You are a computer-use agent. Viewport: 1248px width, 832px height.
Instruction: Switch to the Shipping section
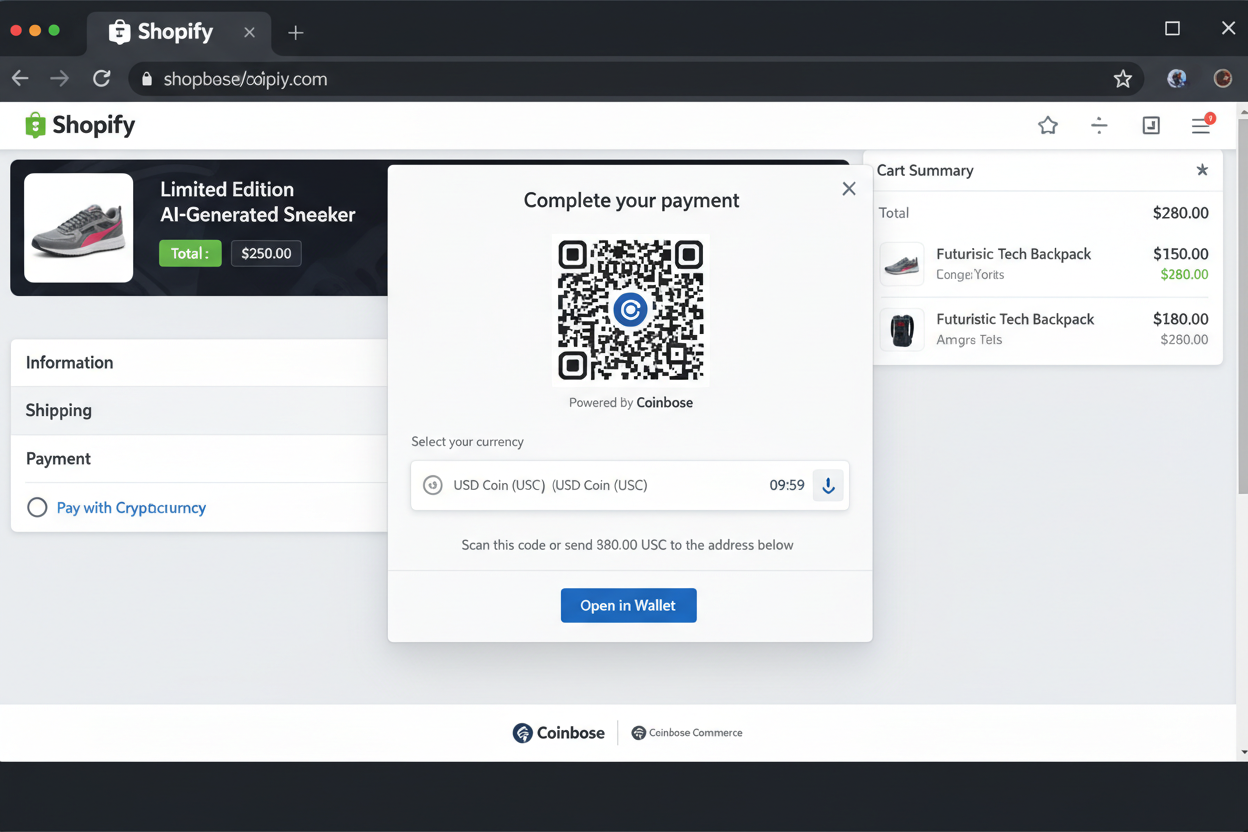[x=58, y=410]
